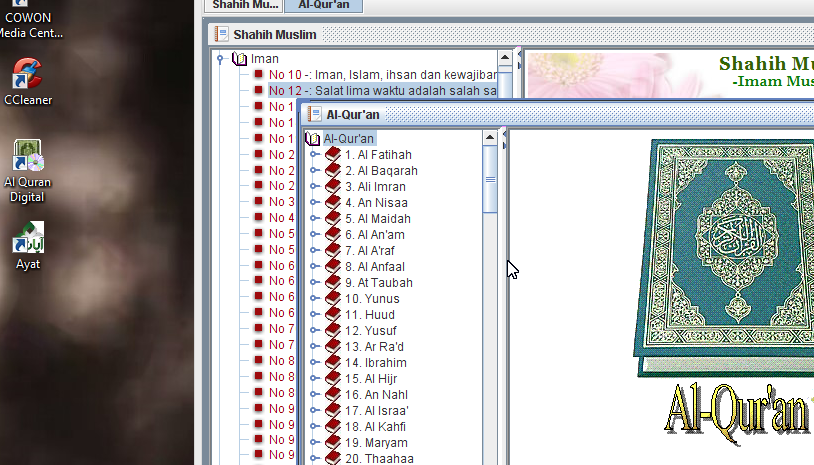This screenshot has height=465, width=814.
Task: Click the Huud book icon
Action: [x=333, y=314]
